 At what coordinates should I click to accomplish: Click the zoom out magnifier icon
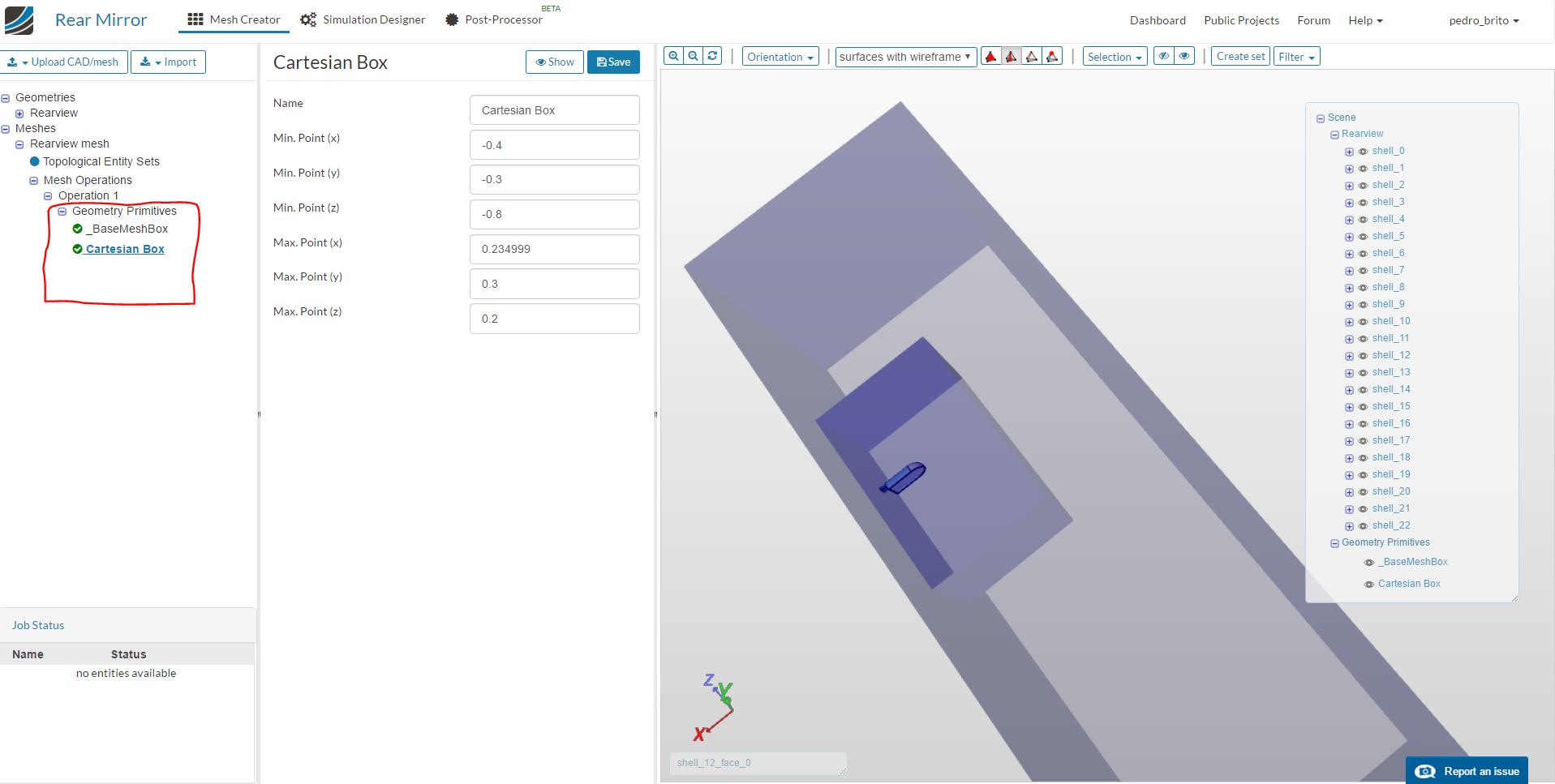click(693, 56)
